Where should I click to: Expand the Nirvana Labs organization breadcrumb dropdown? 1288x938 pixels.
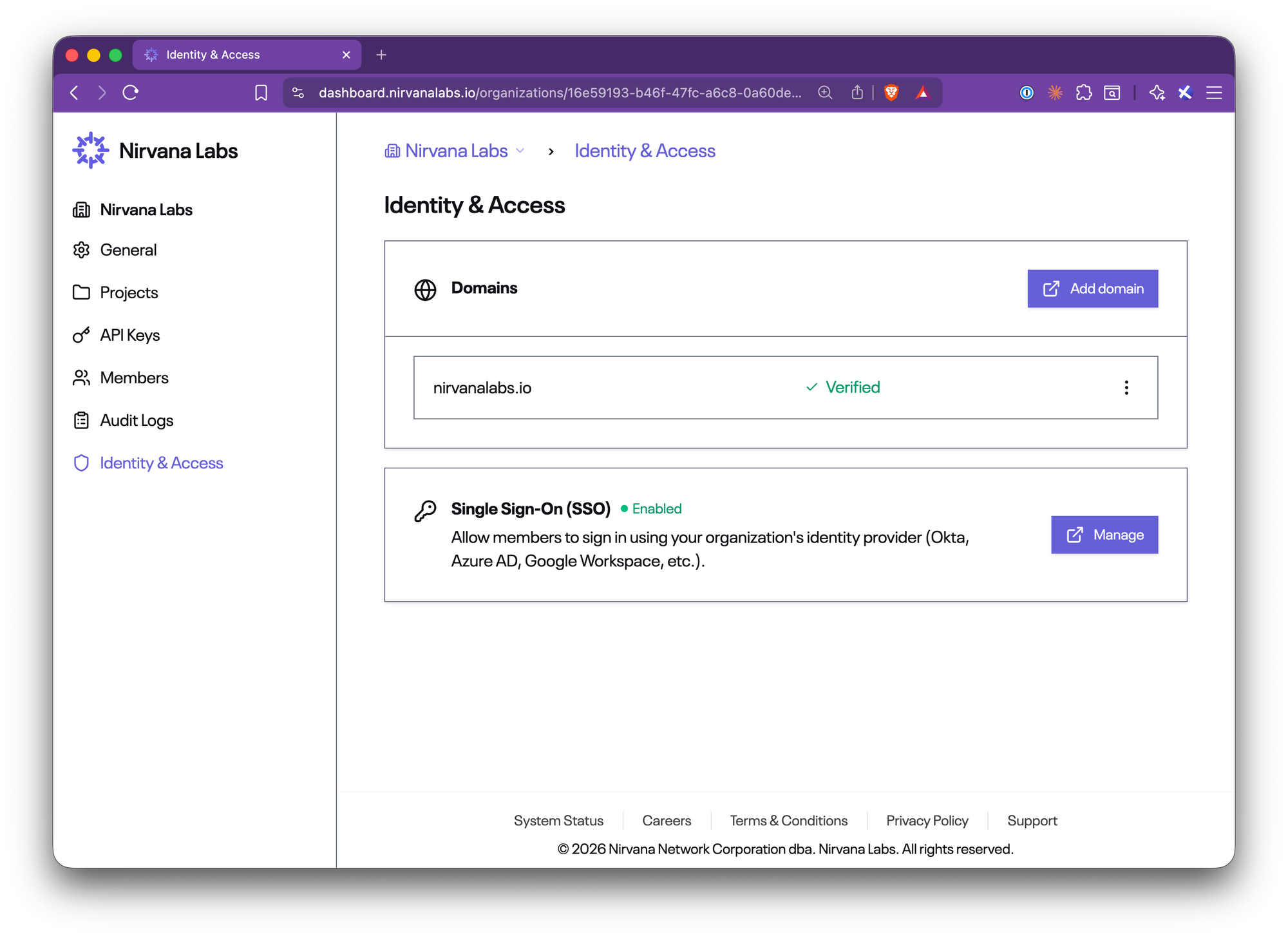[x=520, y=151]
